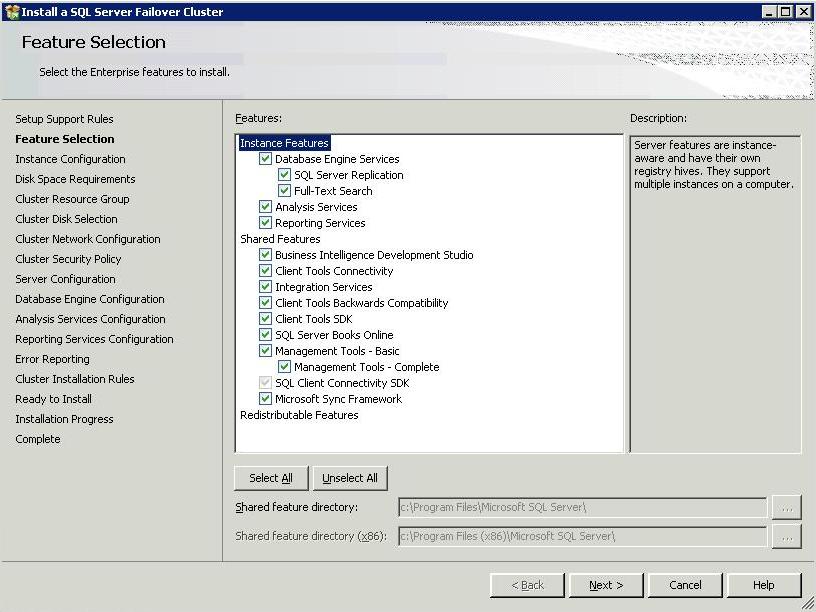This screenshot has height=612, width=816.
Task: Browse for Shared feature directory
Action: point(788,507)
